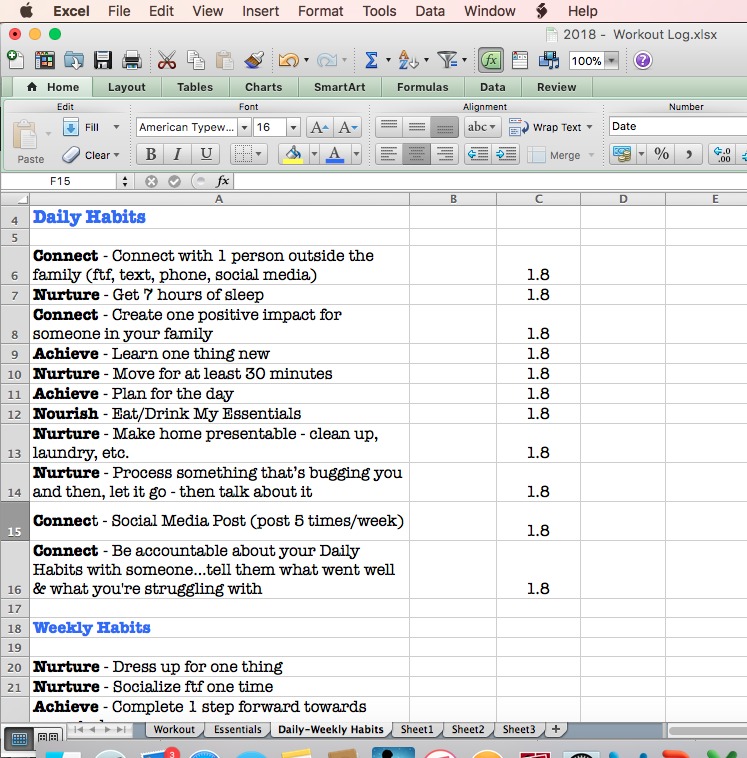Switch to the Formulas ribbon tab
Screen dimensions: 747x758
pyautogui.click(x=422, y=87)
